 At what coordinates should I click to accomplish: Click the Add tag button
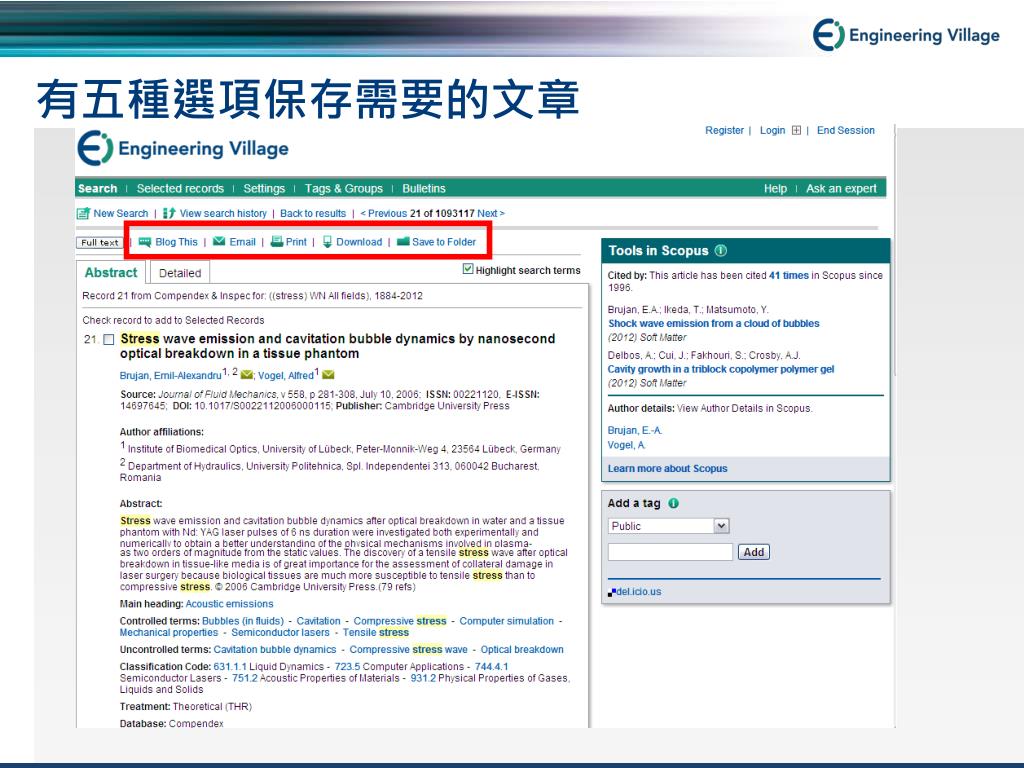tap(754, 552)
